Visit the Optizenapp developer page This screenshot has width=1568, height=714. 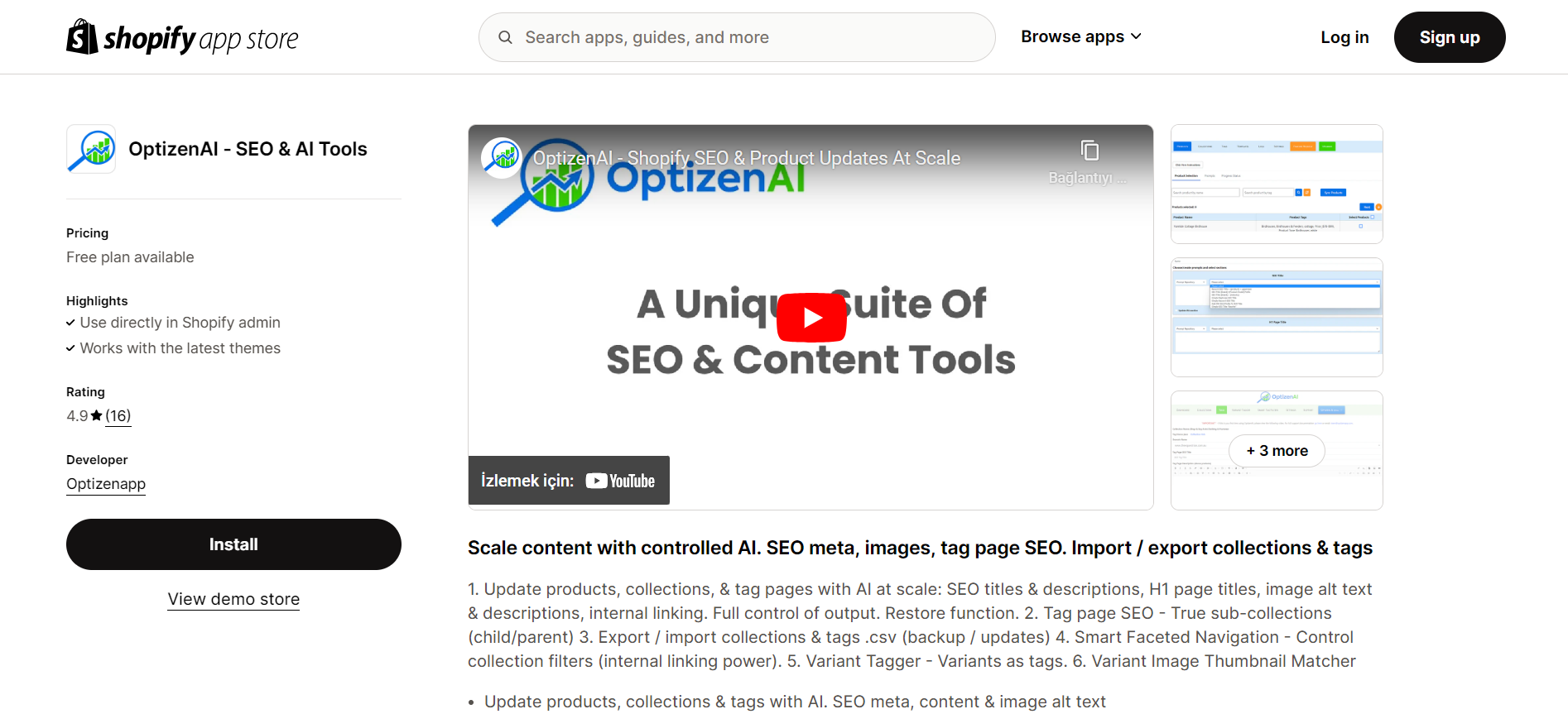(106, 484)
